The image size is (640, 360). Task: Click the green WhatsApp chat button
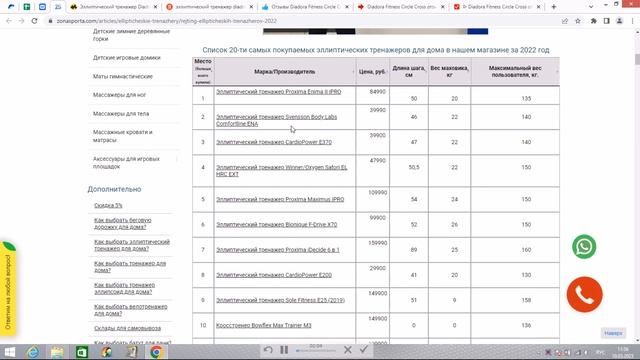coord(584,247)
